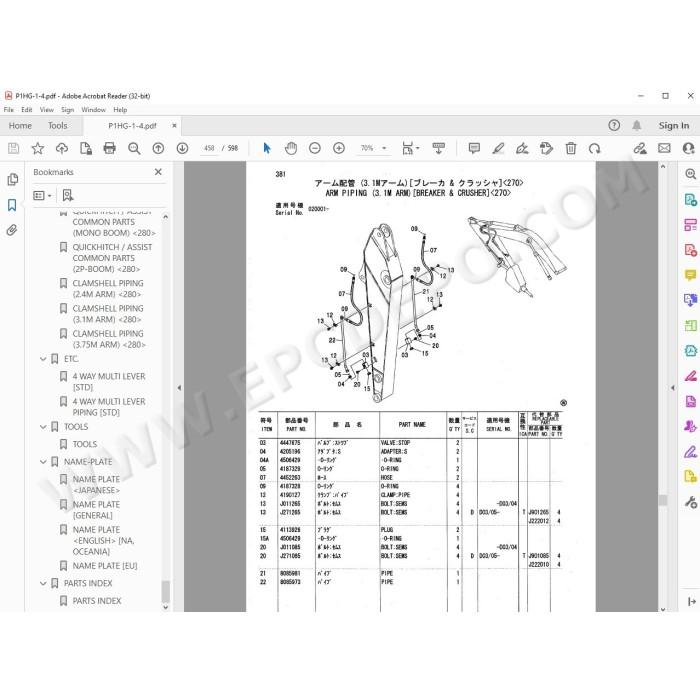The width and height of the screenshot is (700, 700).
Task: Click bookmarks panel scrollbar thumb
Action: point(165,592)
